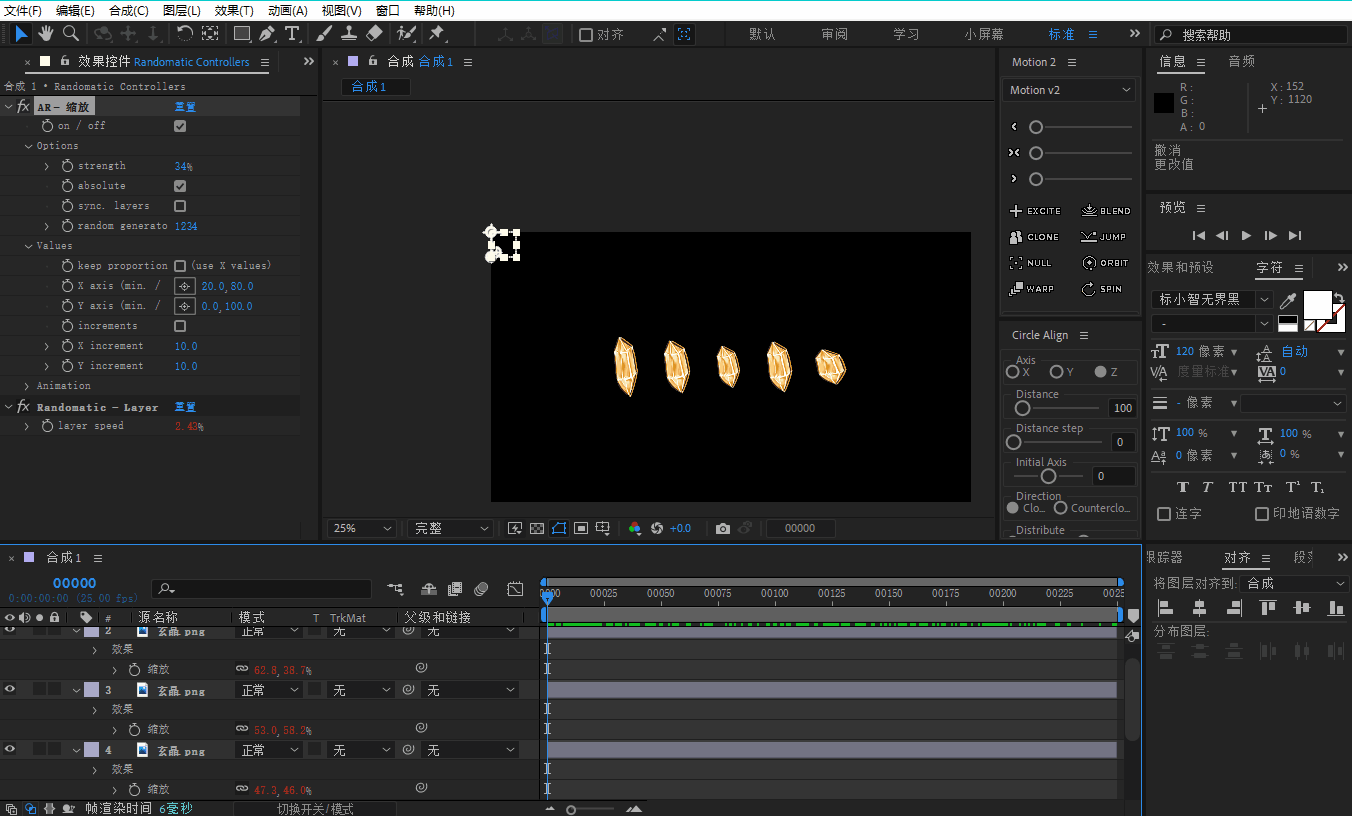This screenshot has width=1352, height=816.
Task: Adjust the Circle Align Distance slider
Action: [1022, 408]
